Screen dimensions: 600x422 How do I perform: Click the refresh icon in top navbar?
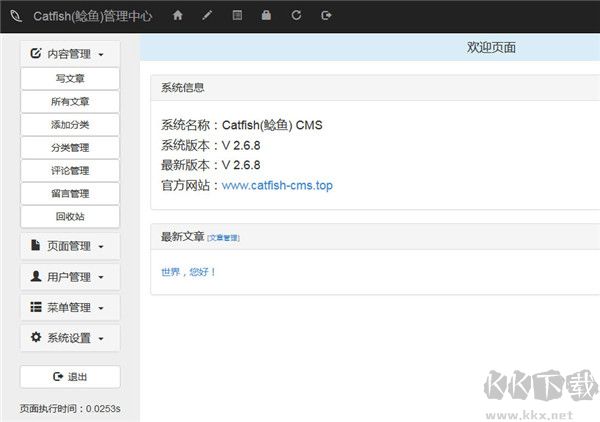(296, 15)
